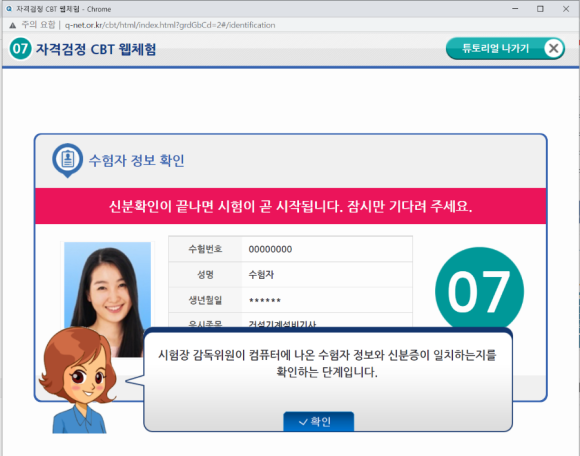Viewport: 580px width, 456px height.
Task: Maximize the Chrome window
Action: point(540,9)
